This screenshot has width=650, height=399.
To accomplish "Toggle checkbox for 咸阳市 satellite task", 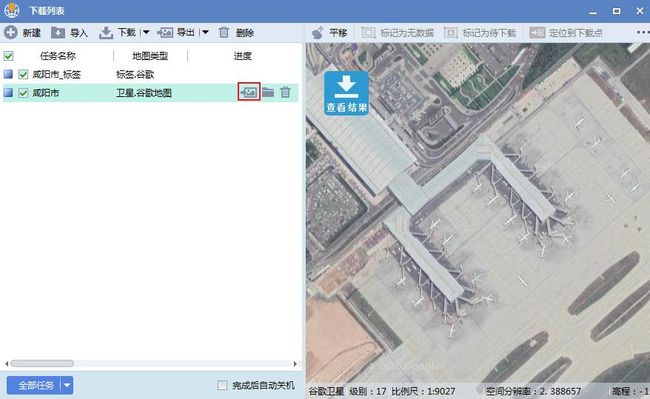I will [23, 92].
